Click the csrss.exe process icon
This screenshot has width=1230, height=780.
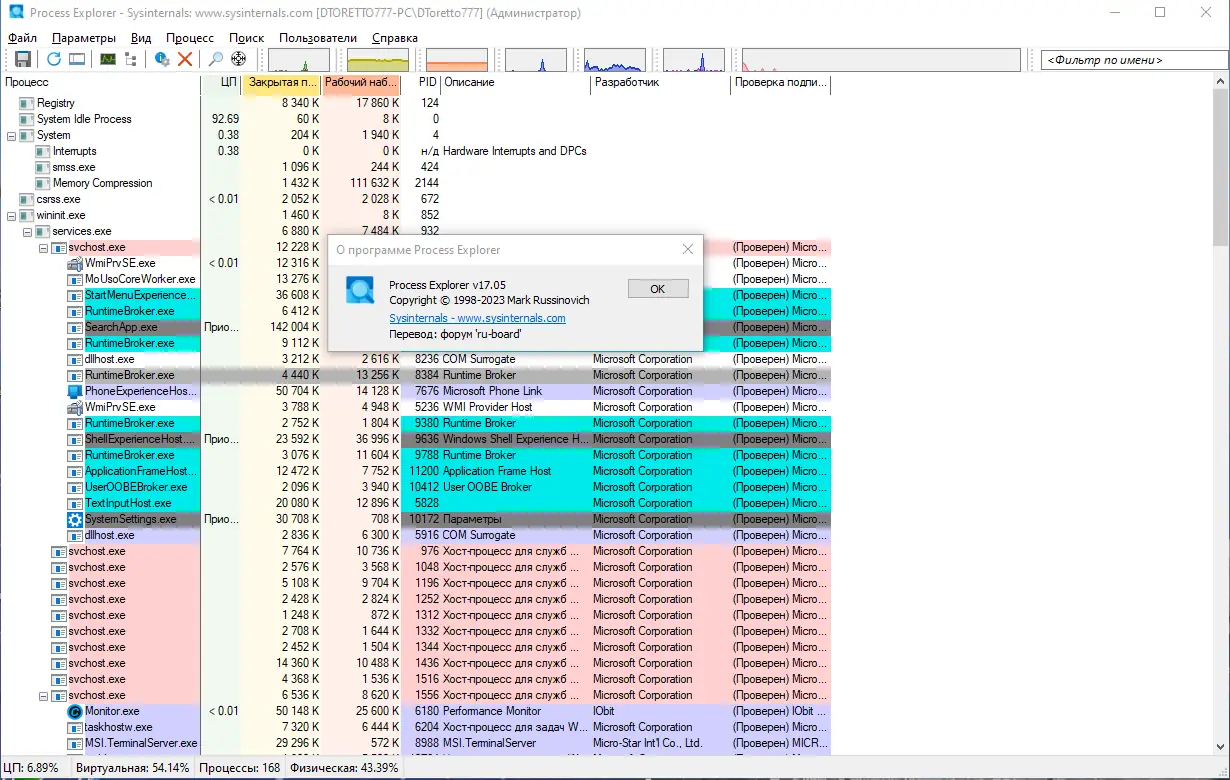click(27, 199)
